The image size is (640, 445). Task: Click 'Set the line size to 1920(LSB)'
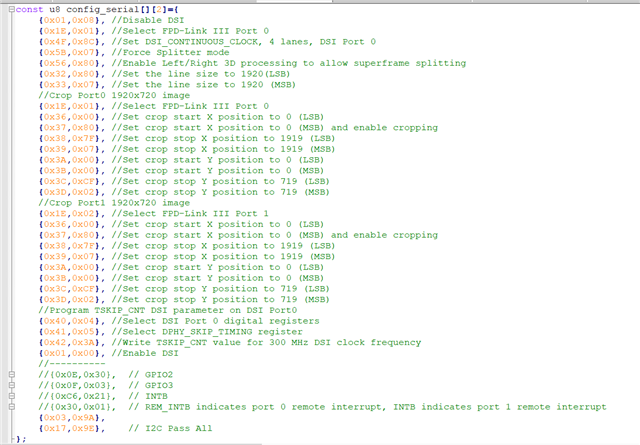[201, 74]
